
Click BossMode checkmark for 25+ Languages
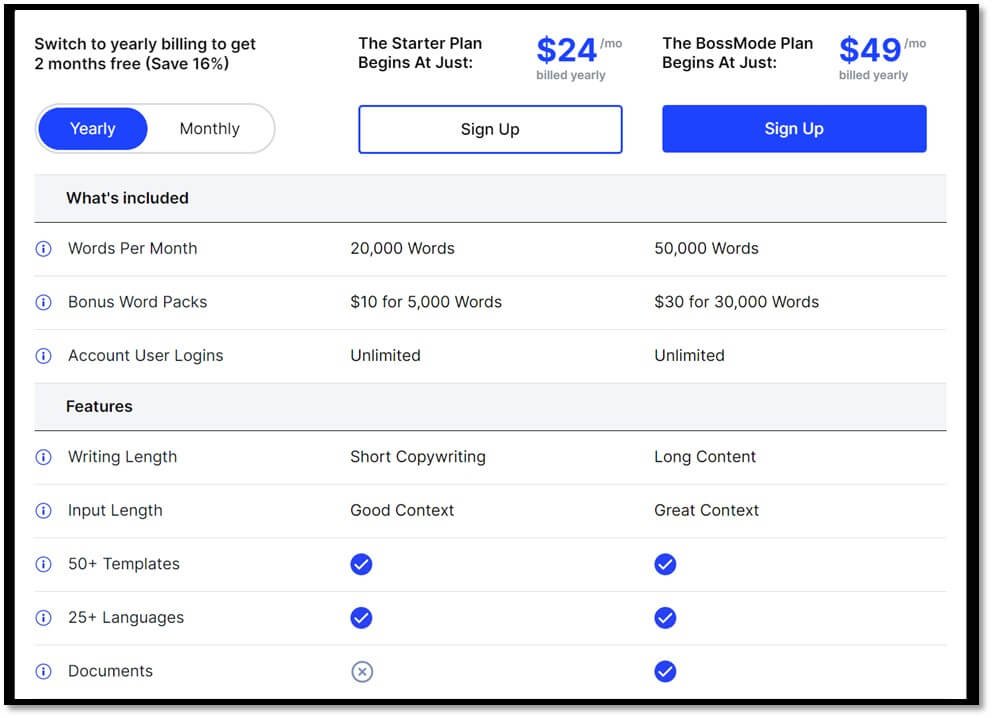point(665,618)
